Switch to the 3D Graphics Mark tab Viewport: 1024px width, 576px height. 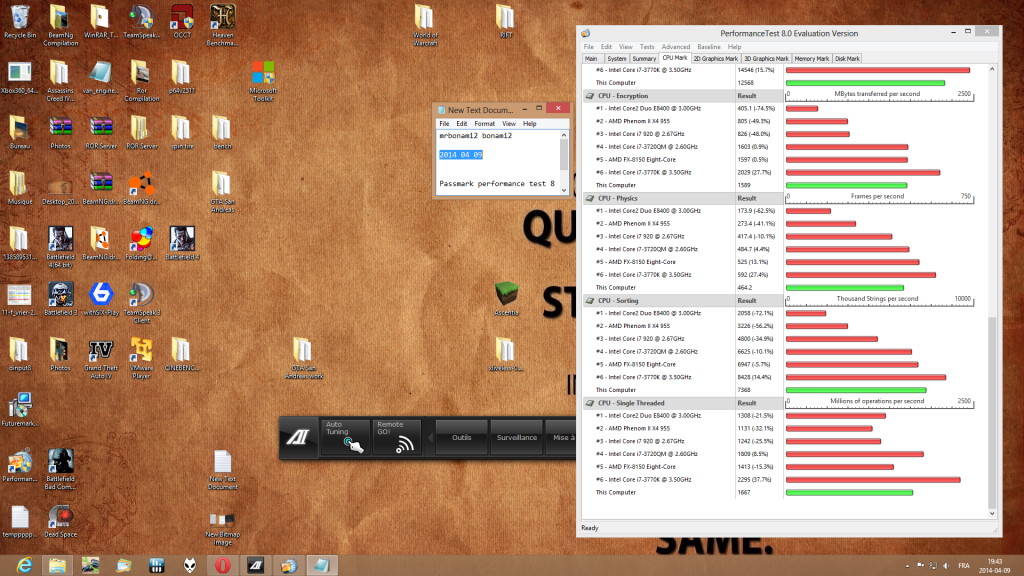coord(766,59)
